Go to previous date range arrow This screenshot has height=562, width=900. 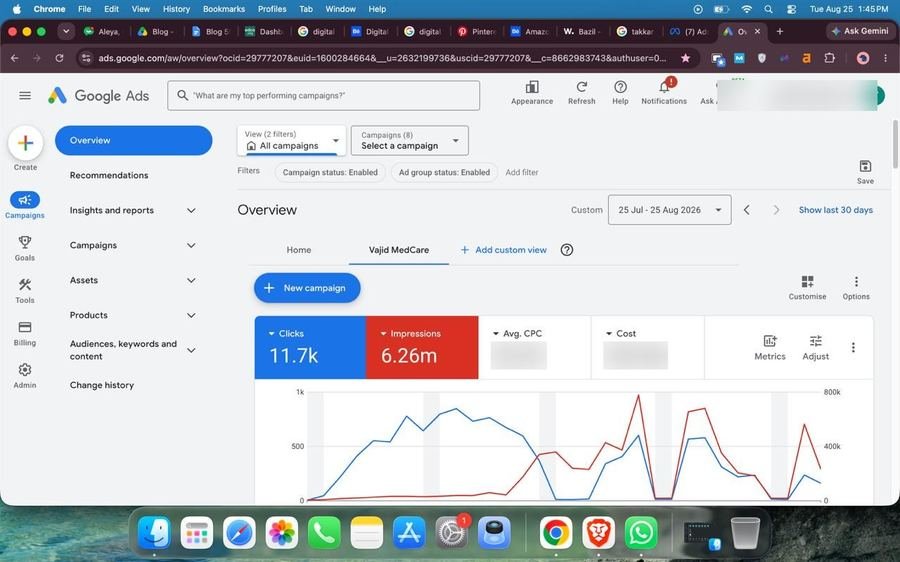(x=747, y=210)
